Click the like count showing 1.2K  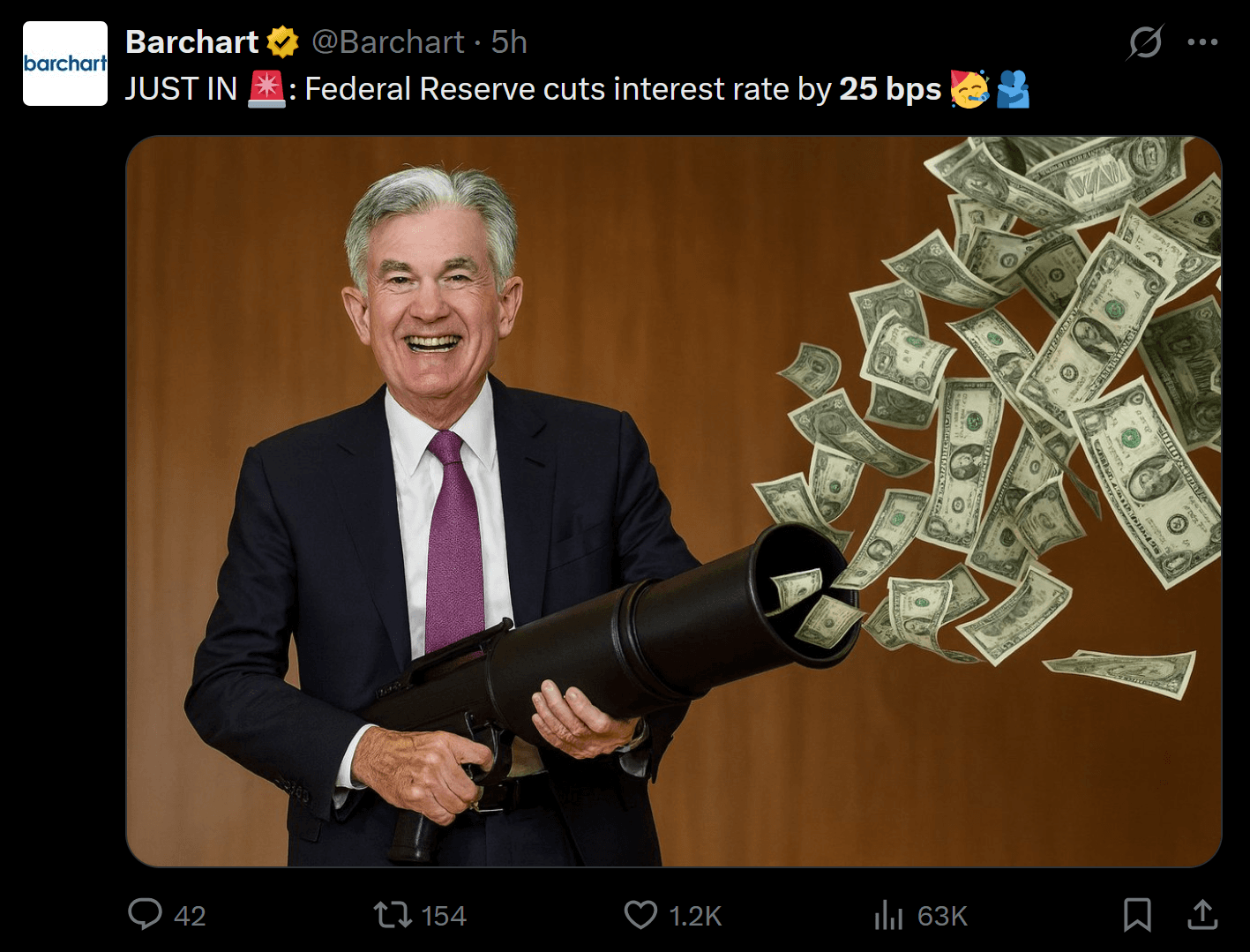(695, 916)
